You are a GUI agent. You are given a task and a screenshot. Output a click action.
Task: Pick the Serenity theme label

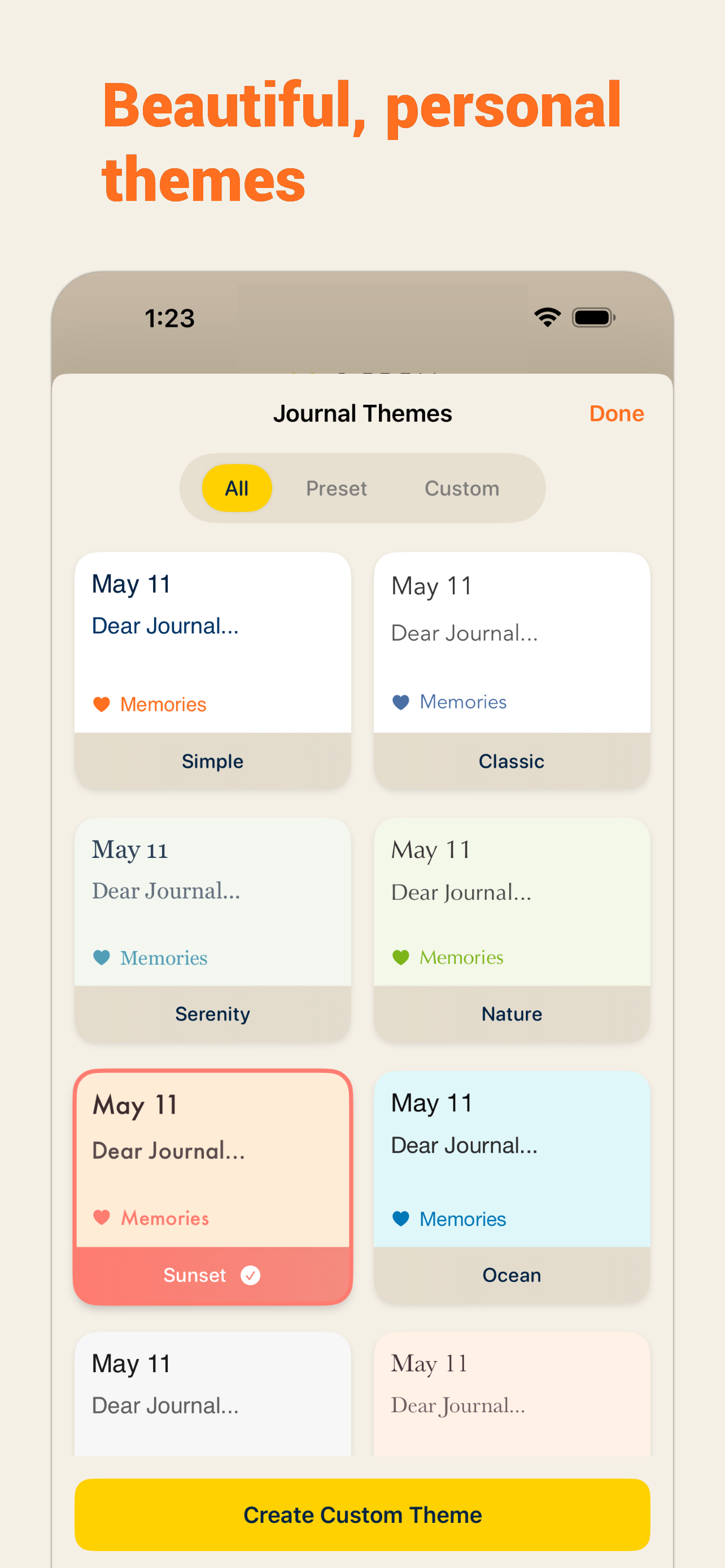tap(212, 1014)
